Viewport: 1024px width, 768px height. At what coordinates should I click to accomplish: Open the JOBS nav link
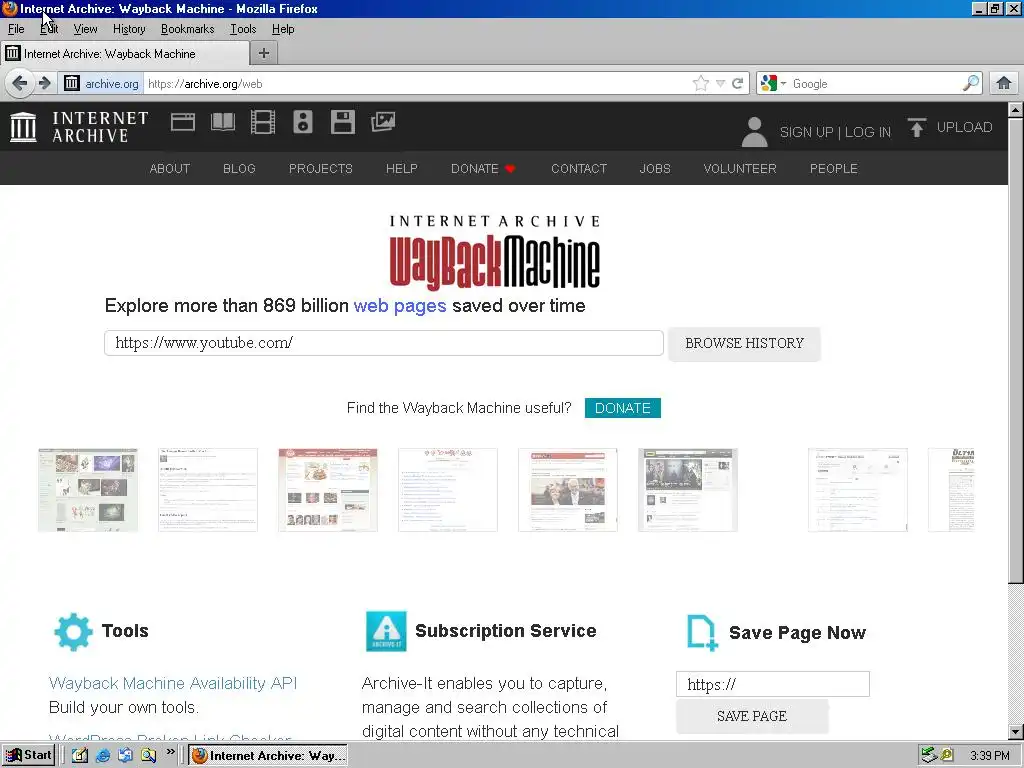pyautogui.click(x=655, y=168)
